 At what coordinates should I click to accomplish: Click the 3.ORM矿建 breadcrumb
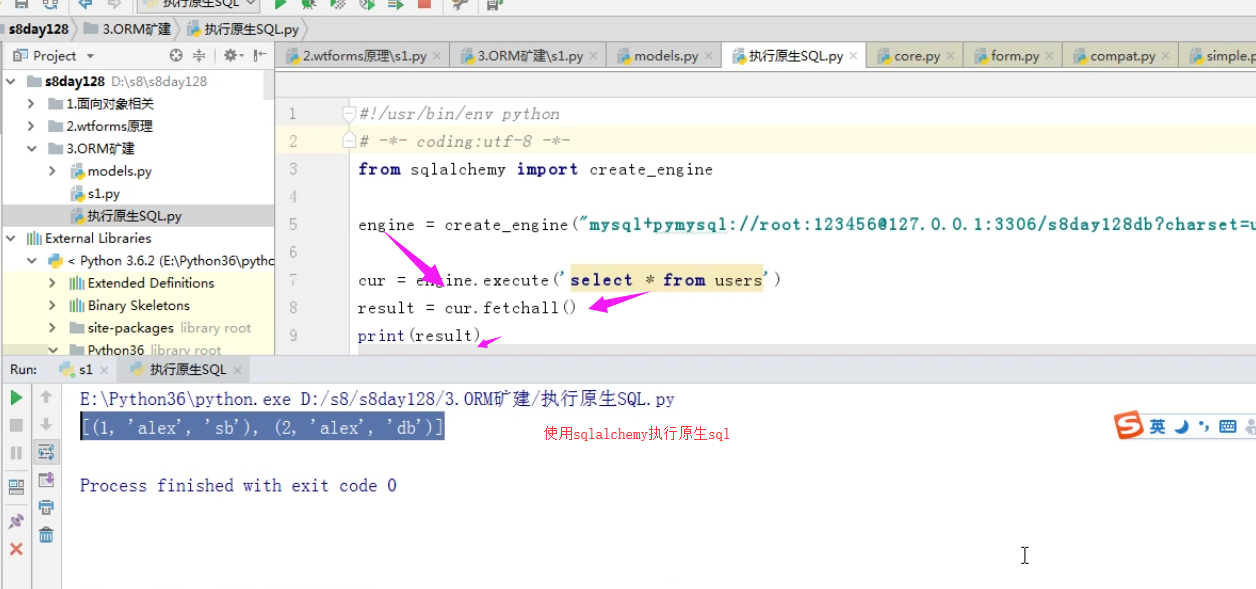point(128,29)
